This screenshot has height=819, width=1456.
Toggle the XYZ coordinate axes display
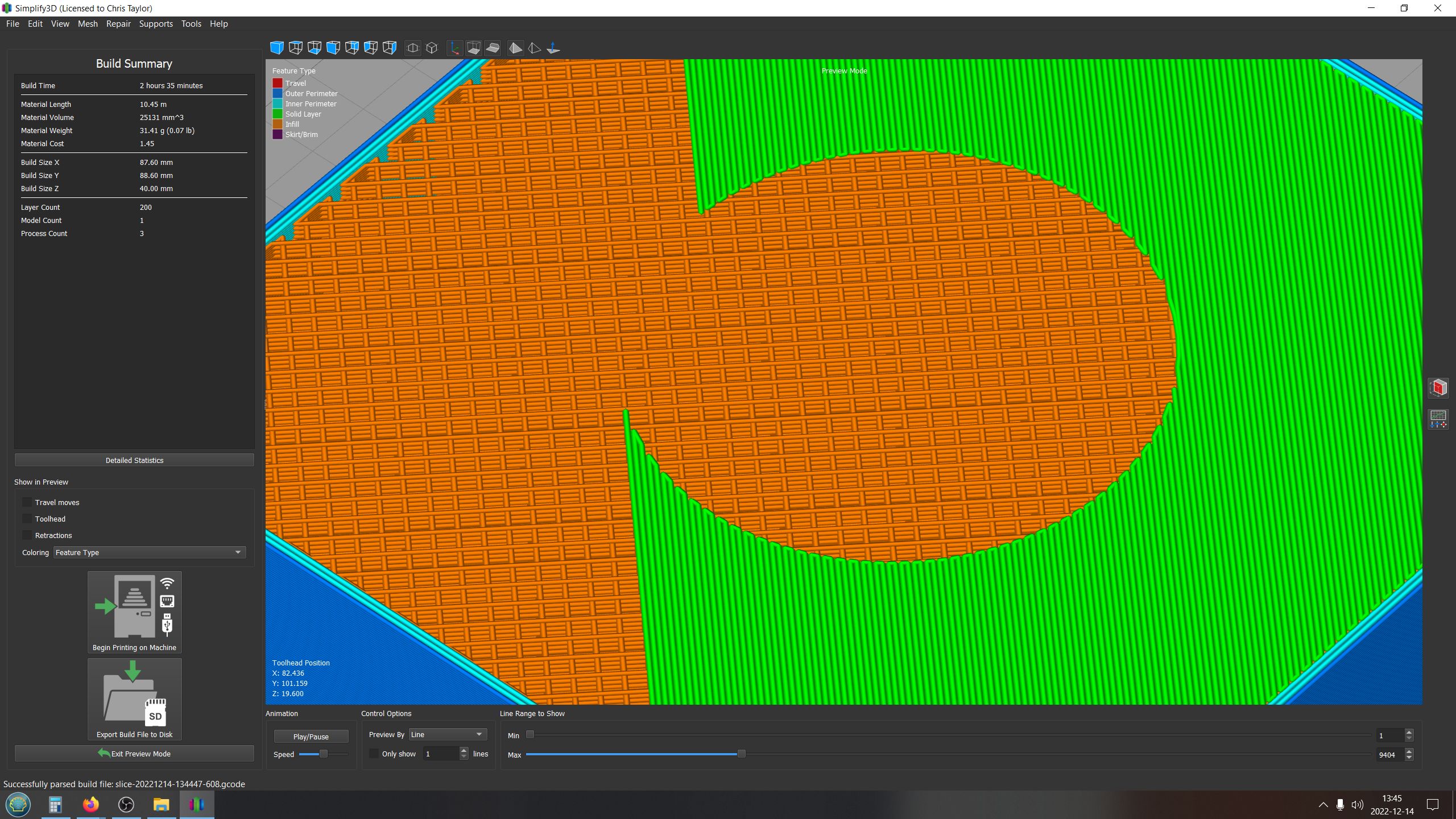[455, 48]
